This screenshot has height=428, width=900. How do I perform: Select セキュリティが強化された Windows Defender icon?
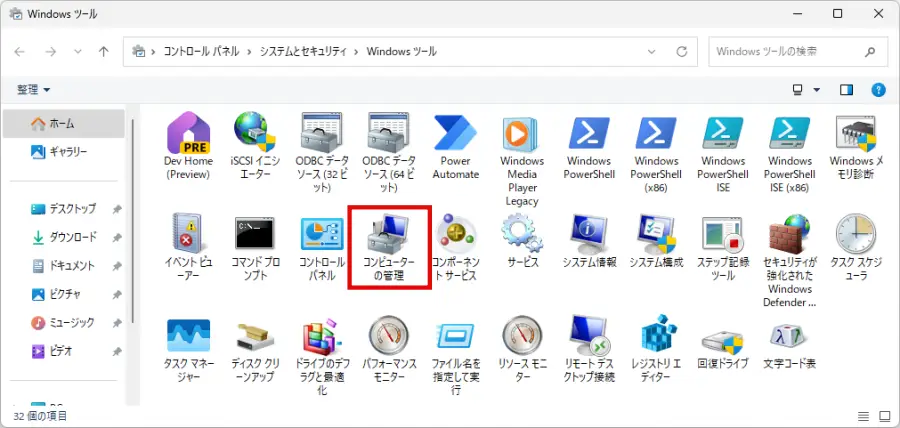coord(789,234)
